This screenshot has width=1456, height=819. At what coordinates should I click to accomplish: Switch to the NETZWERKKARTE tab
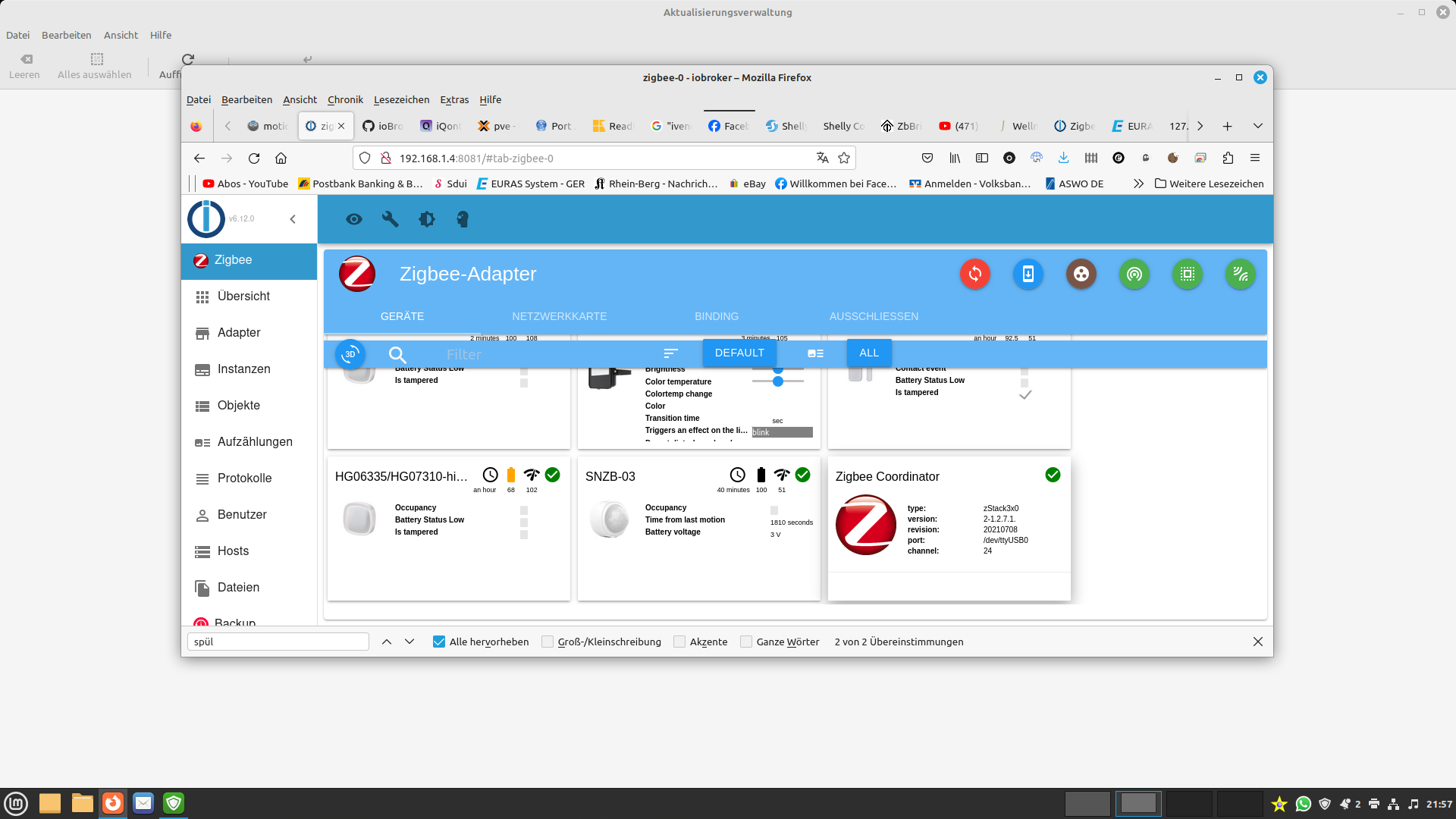559,316
